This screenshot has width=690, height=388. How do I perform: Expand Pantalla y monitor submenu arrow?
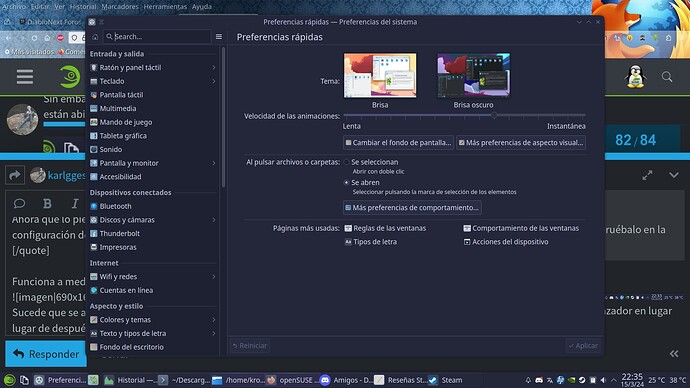[214, 163]
